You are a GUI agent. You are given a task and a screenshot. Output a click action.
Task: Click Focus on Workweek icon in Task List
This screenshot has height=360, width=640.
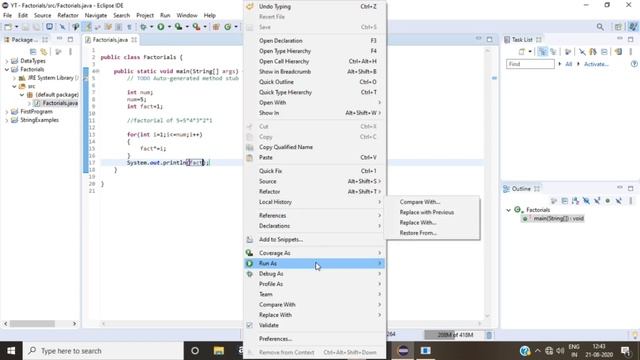(x=568, y=52)
